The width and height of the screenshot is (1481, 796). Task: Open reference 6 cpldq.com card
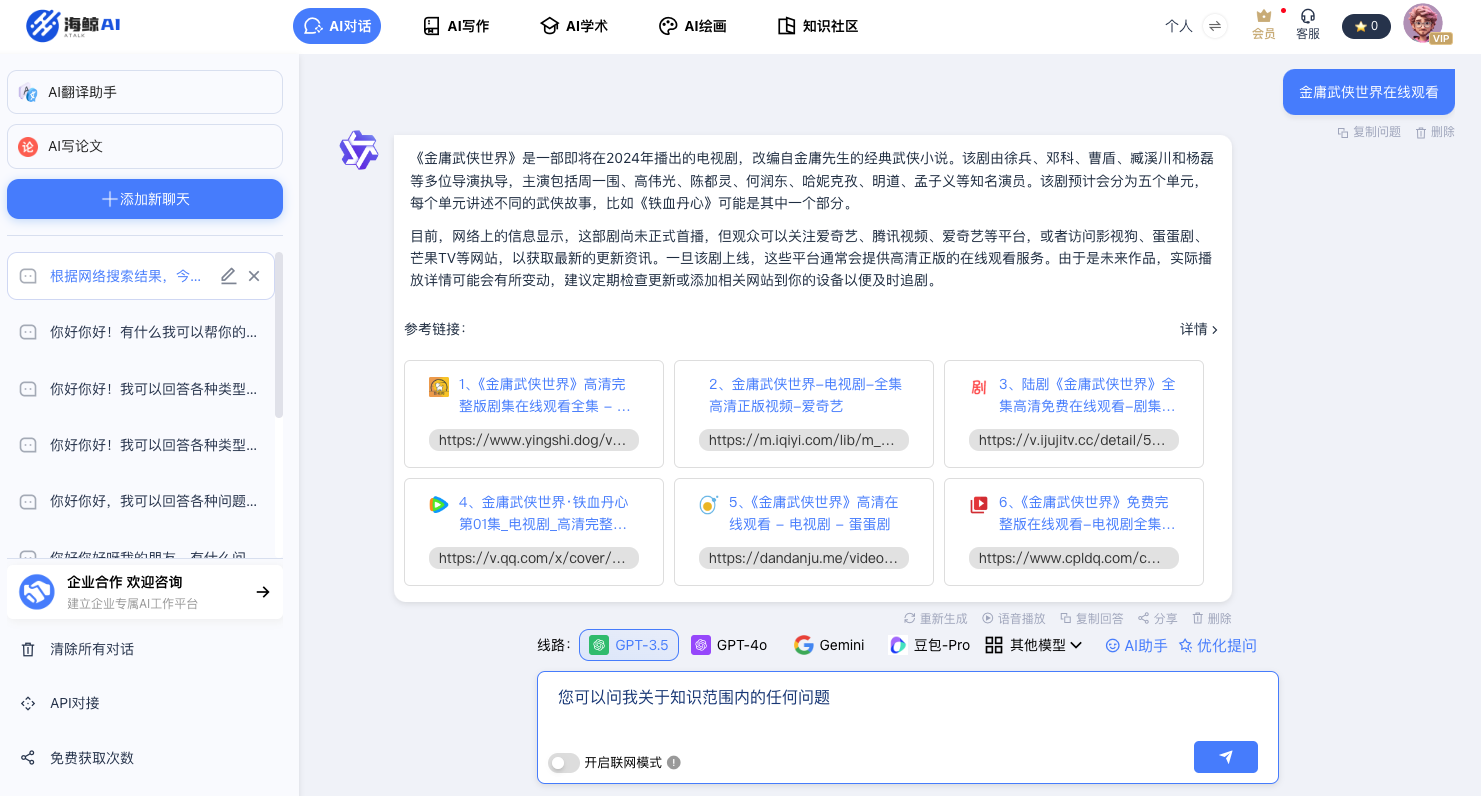tap(1074, 532)
